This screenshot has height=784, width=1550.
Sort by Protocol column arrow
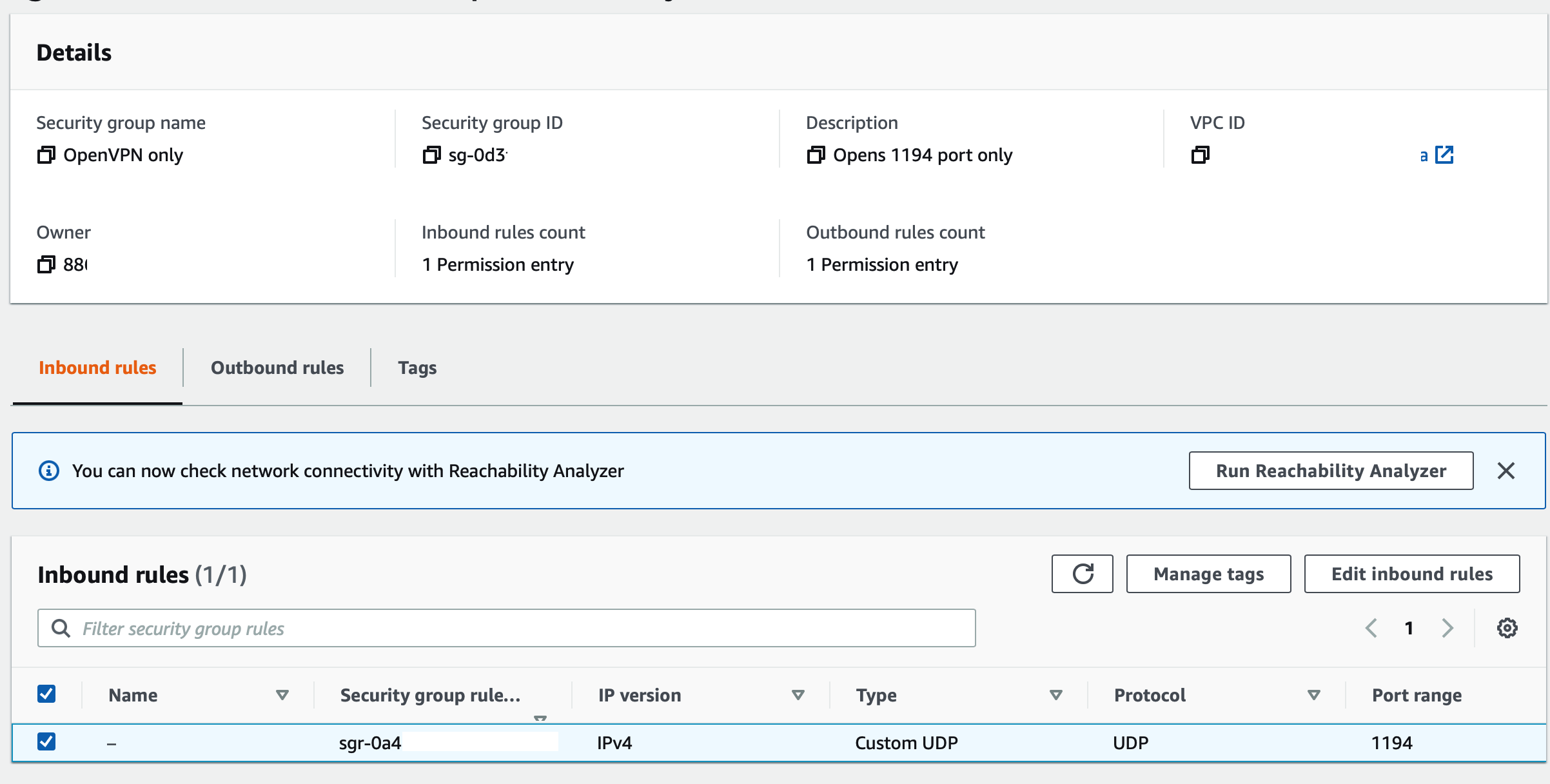(1313, 695)
